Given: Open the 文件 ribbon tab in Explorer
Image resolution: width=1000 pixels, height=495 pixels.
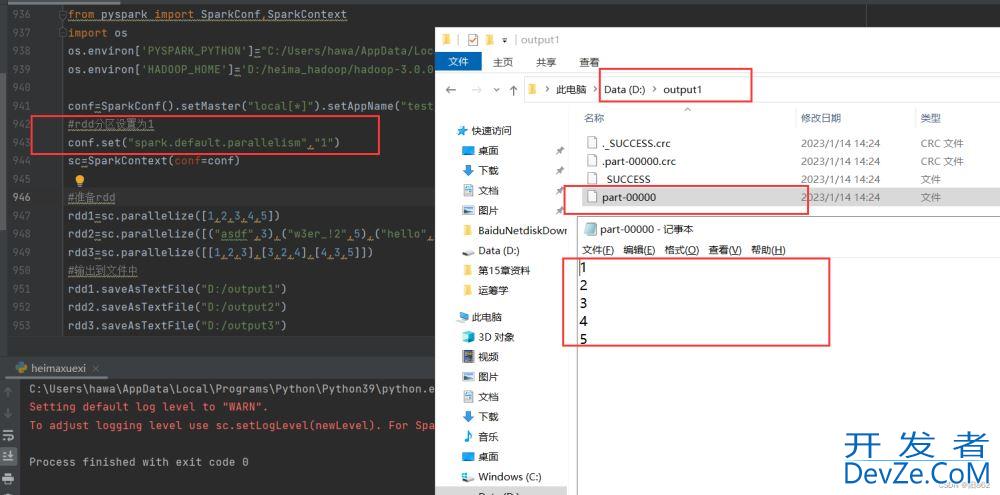Looking at the screenshot, I should (x=459, y=62).
